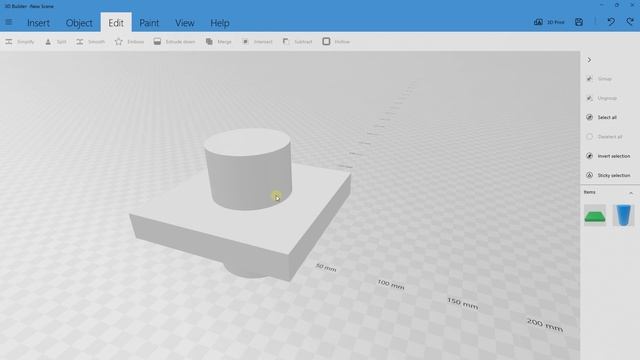Collapse the Items section

[x=631, y=192]
